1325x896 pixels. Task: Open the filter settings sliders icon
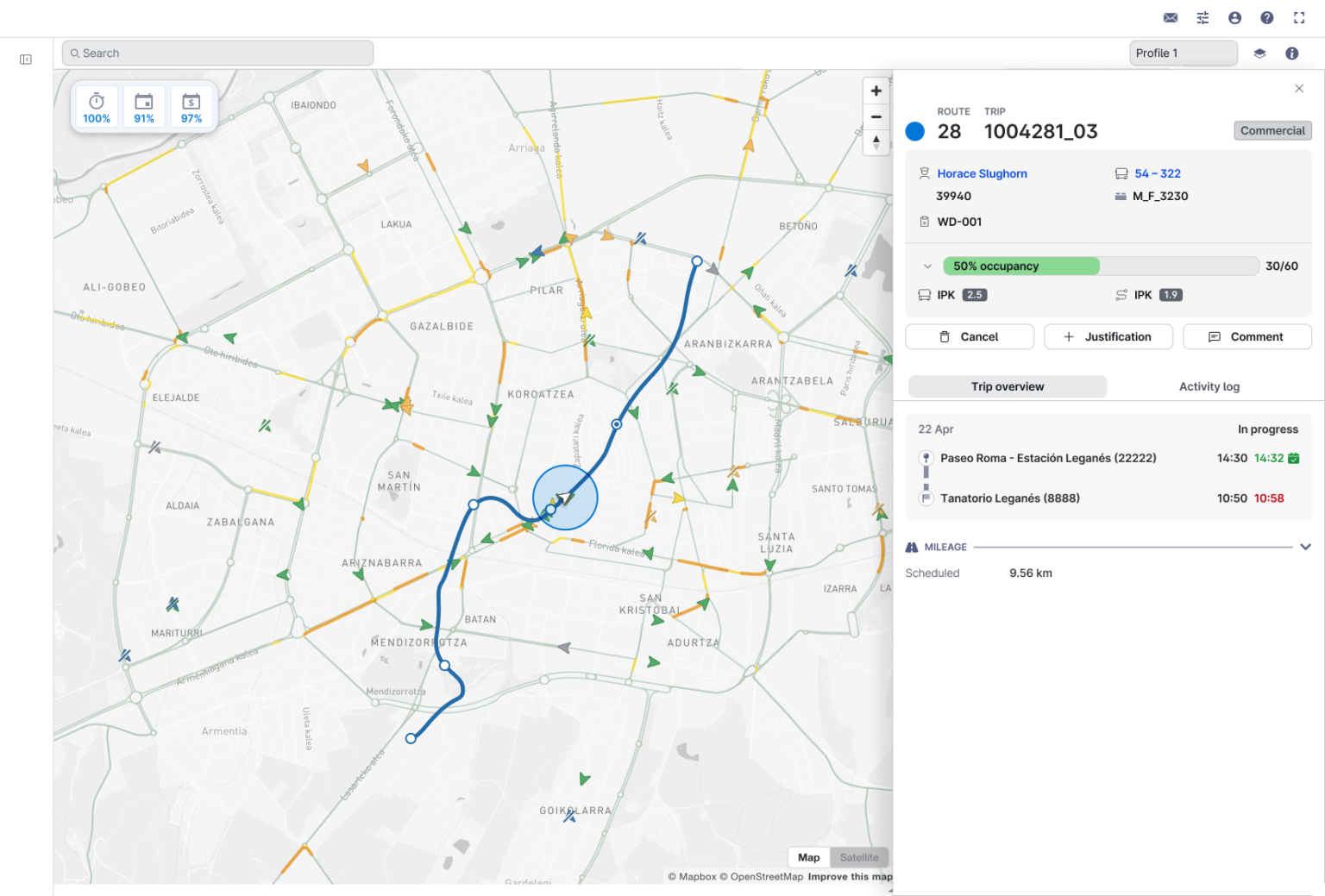click(1203, 18)
